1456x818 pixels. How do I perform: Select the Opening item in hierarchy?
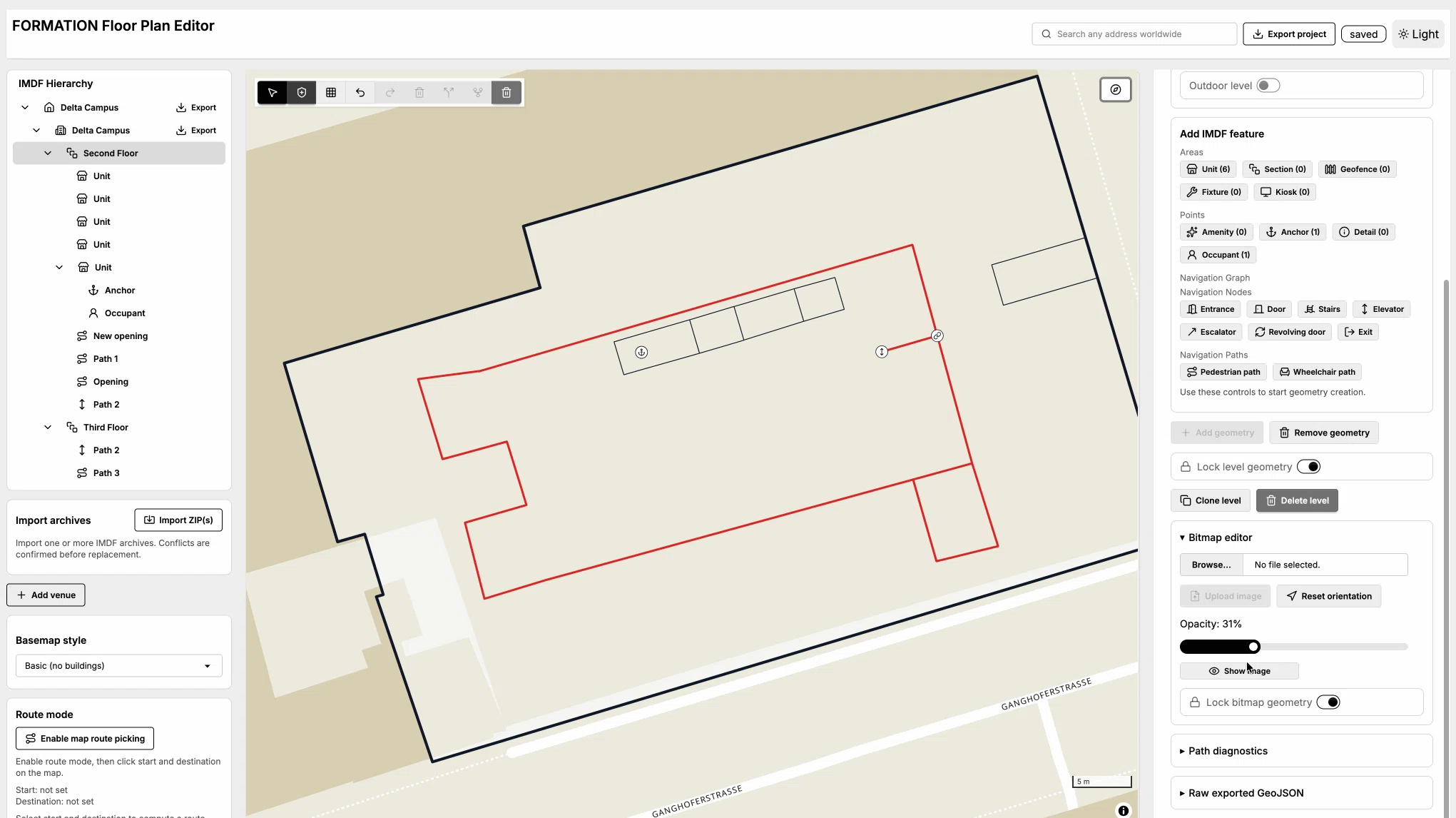point(111,382)
